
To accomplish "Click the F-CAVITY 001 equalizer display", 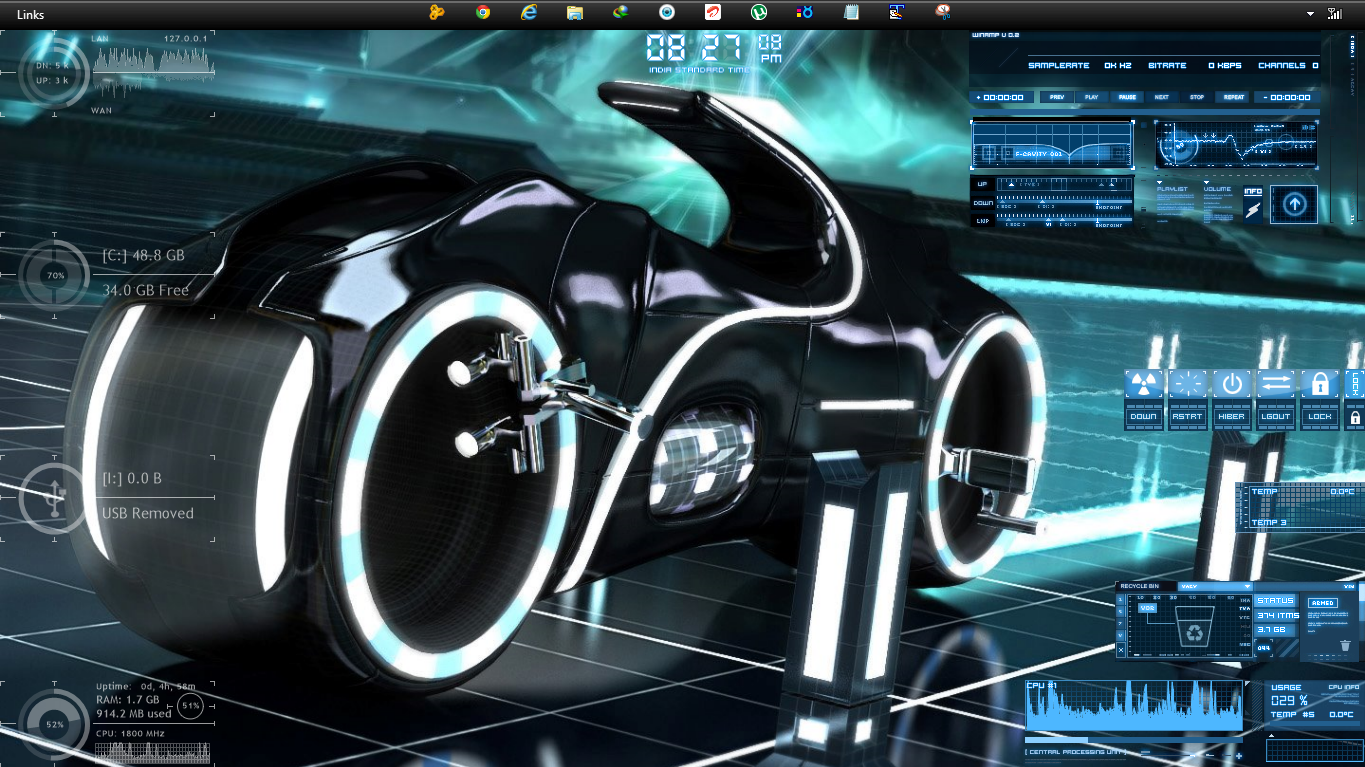I will point(1052,145).
